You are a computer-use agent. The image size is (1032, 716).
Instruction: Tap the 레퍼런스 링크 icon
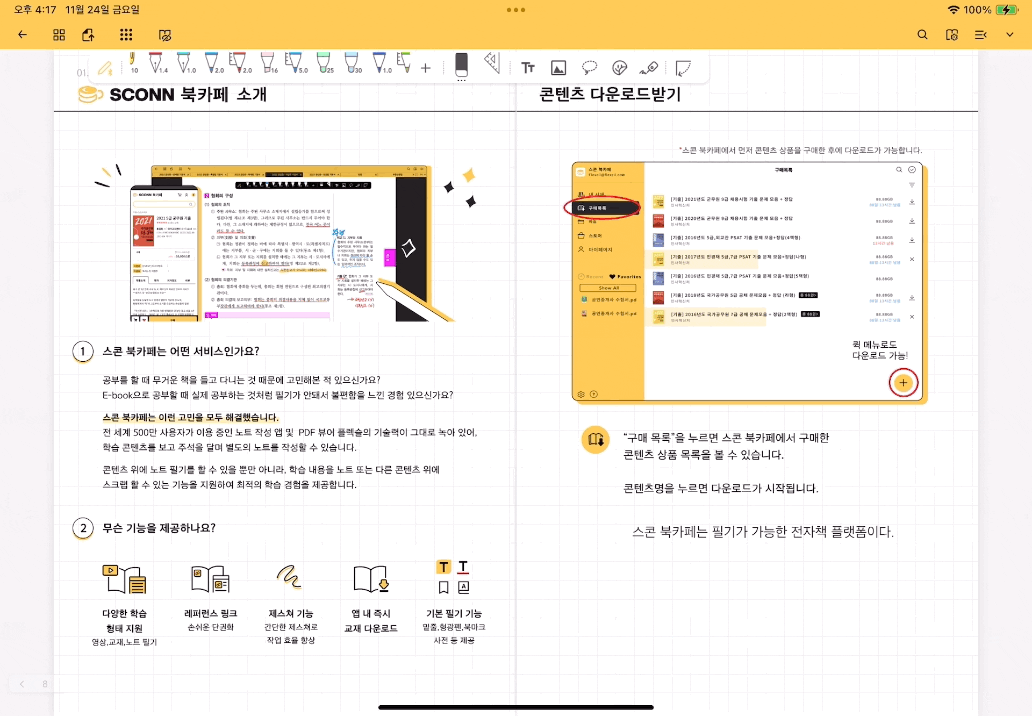coord(210,579)
